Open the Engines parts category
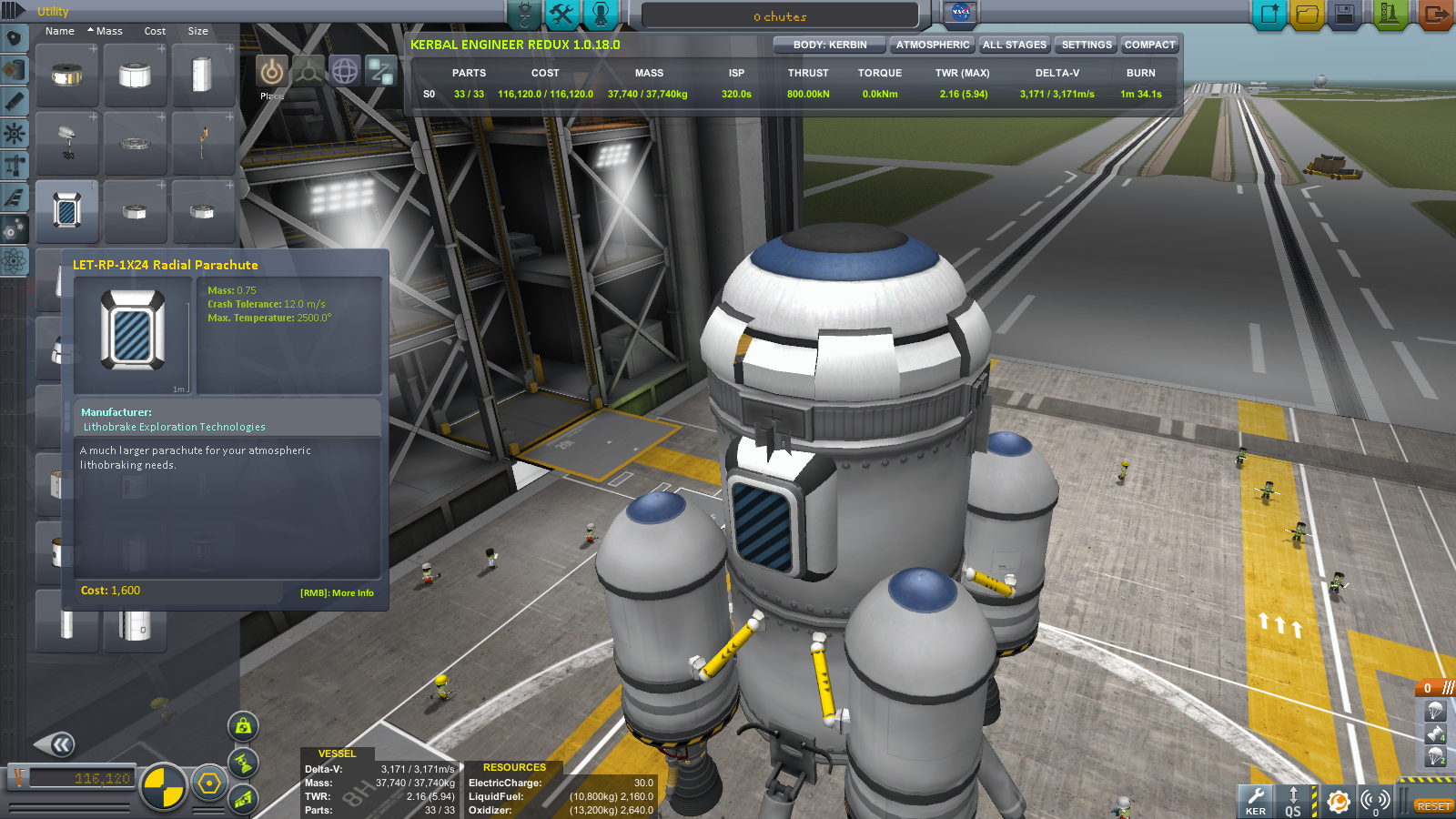Image resolution: width=1456 pixels, height=819 pixels. 14,102
